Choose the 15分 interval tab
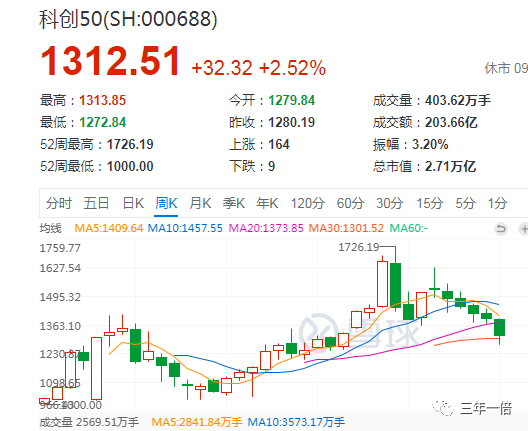 pyautogui.click(x=430, y=203)
